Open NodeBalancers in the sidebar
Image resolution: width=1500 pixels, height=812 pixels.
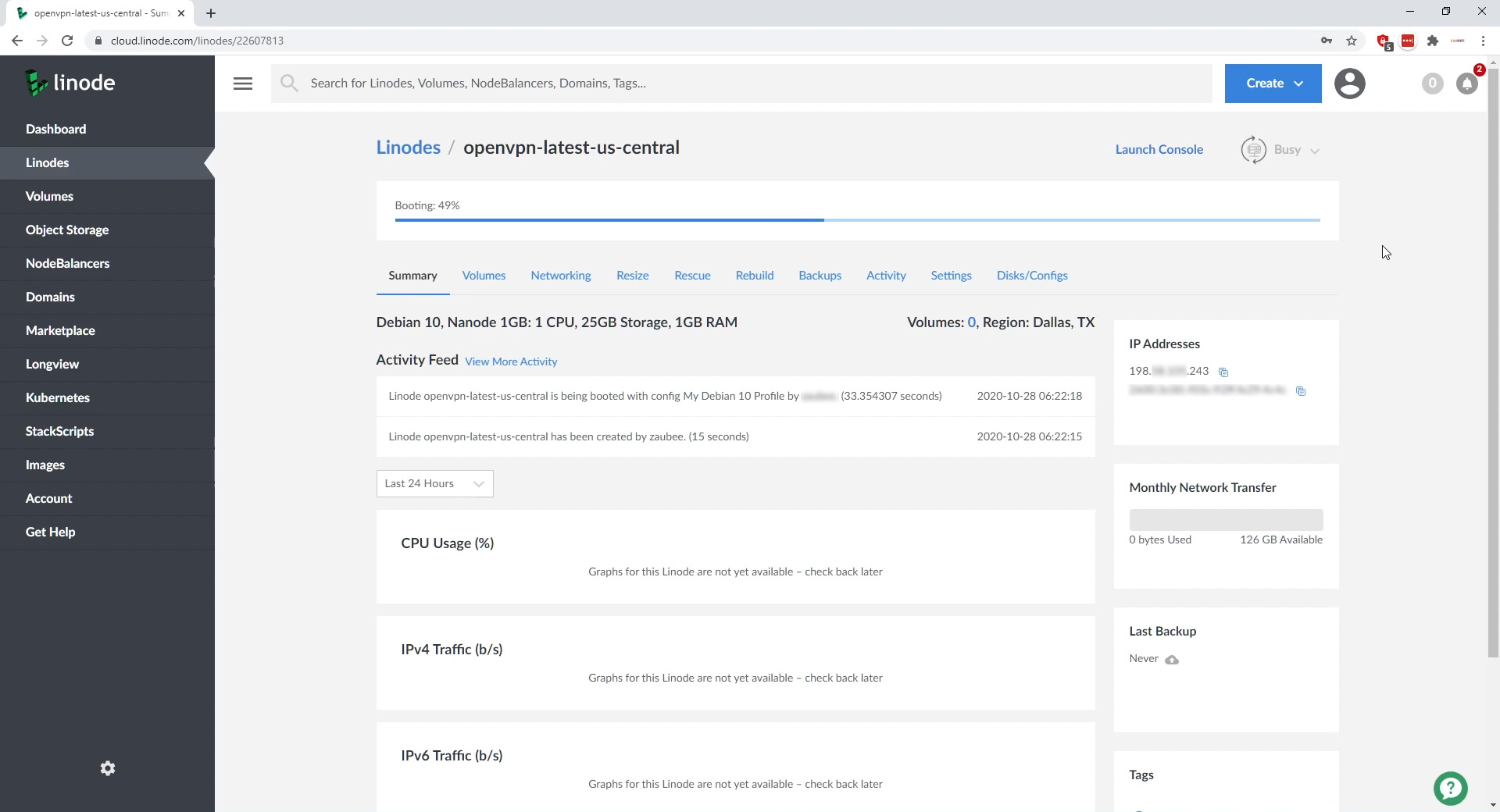point(107,264)
